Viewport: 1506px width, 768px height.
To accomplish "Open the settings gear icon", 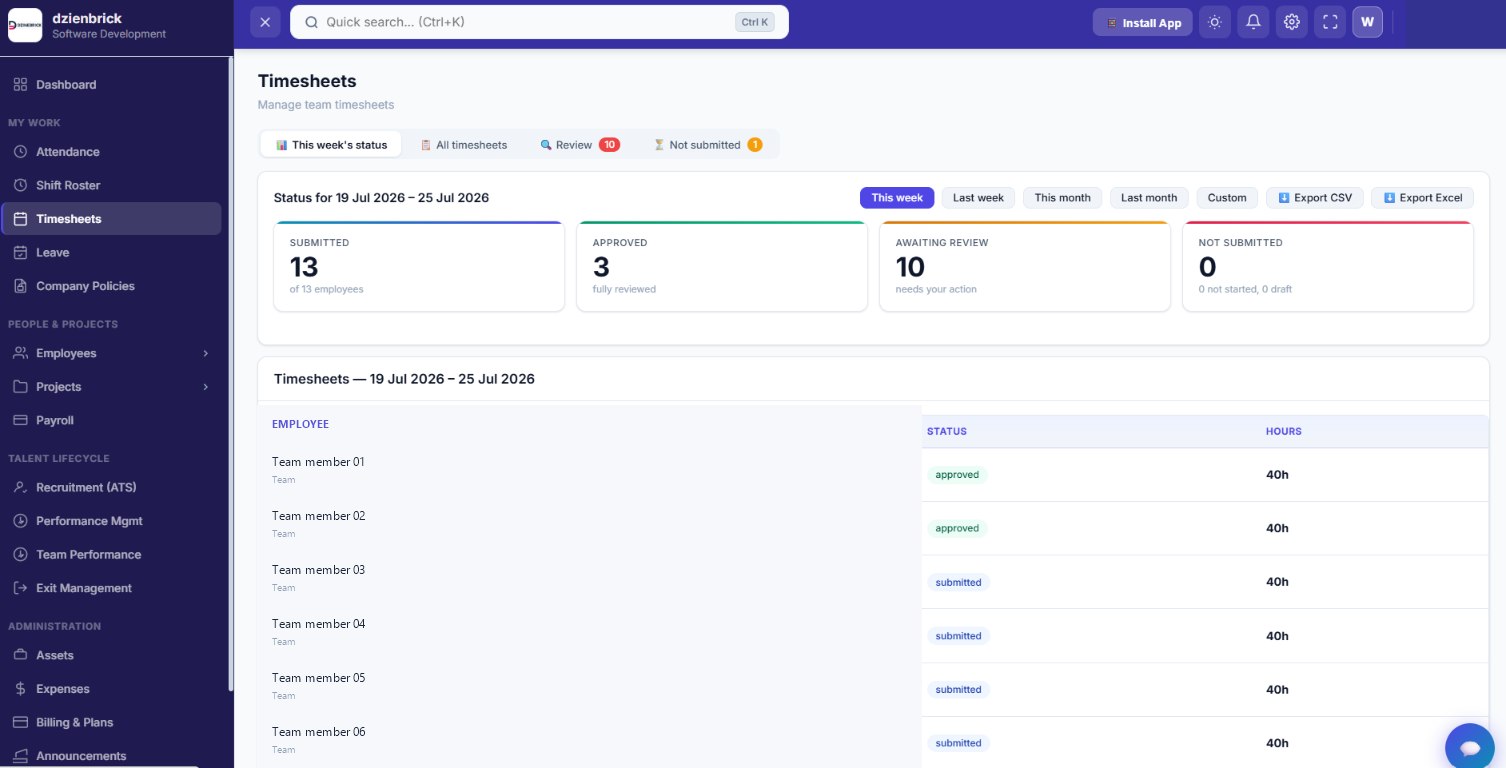I will (x=1292, y=22).
